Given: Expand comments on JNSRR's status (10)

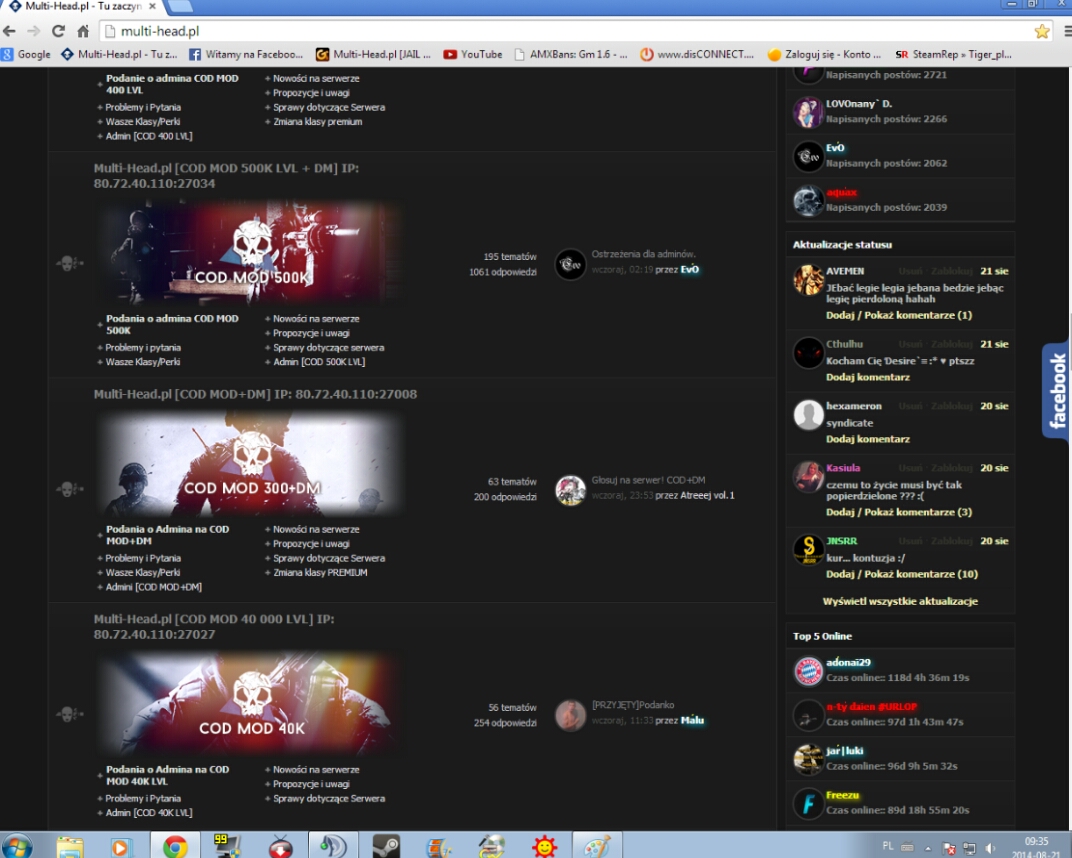Looking at the screenshot, I should [901, 574].
